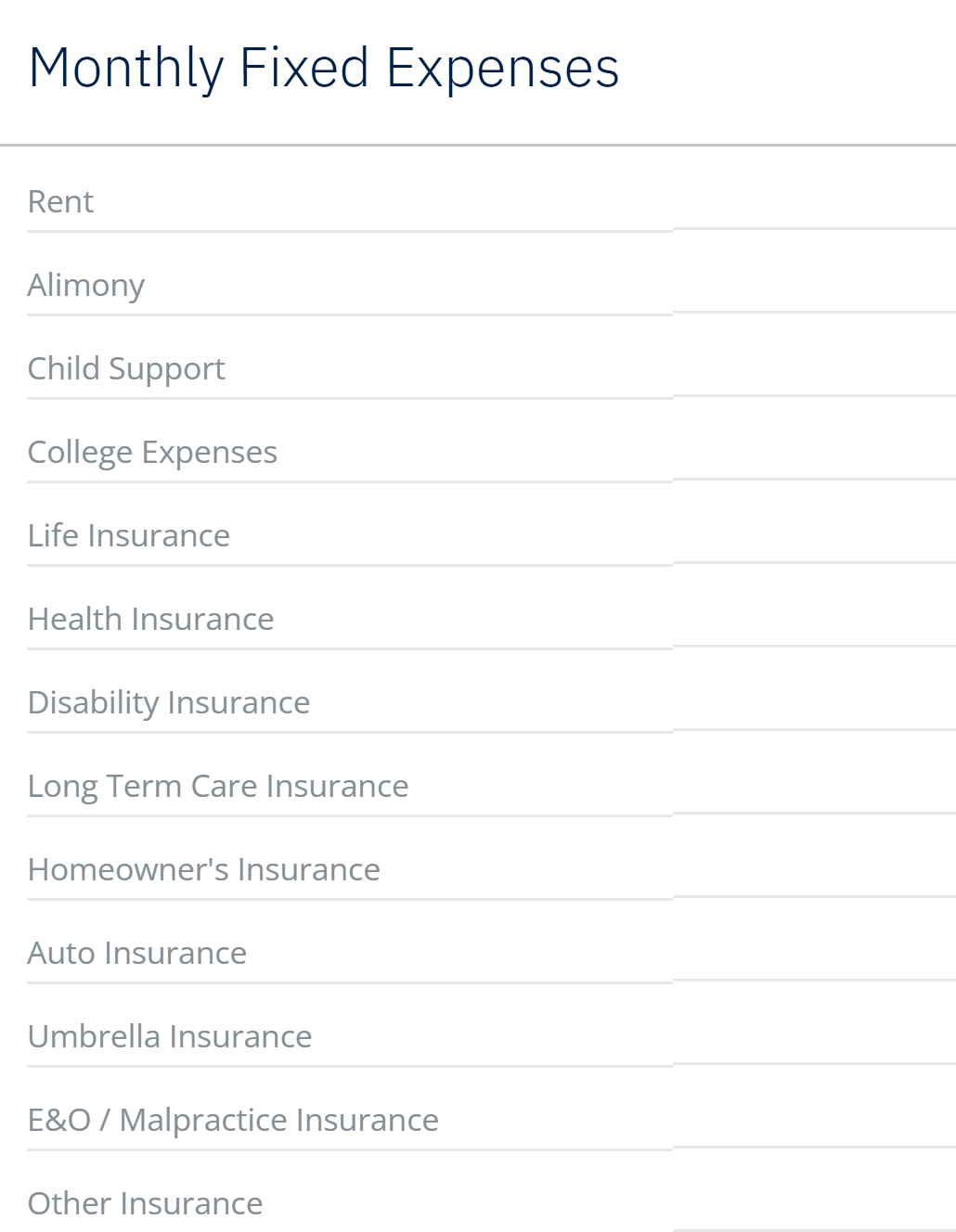Screen dimensions: 956x1232
Task: Click the amount field beside Rent
Action: click(x=813, y=200)
